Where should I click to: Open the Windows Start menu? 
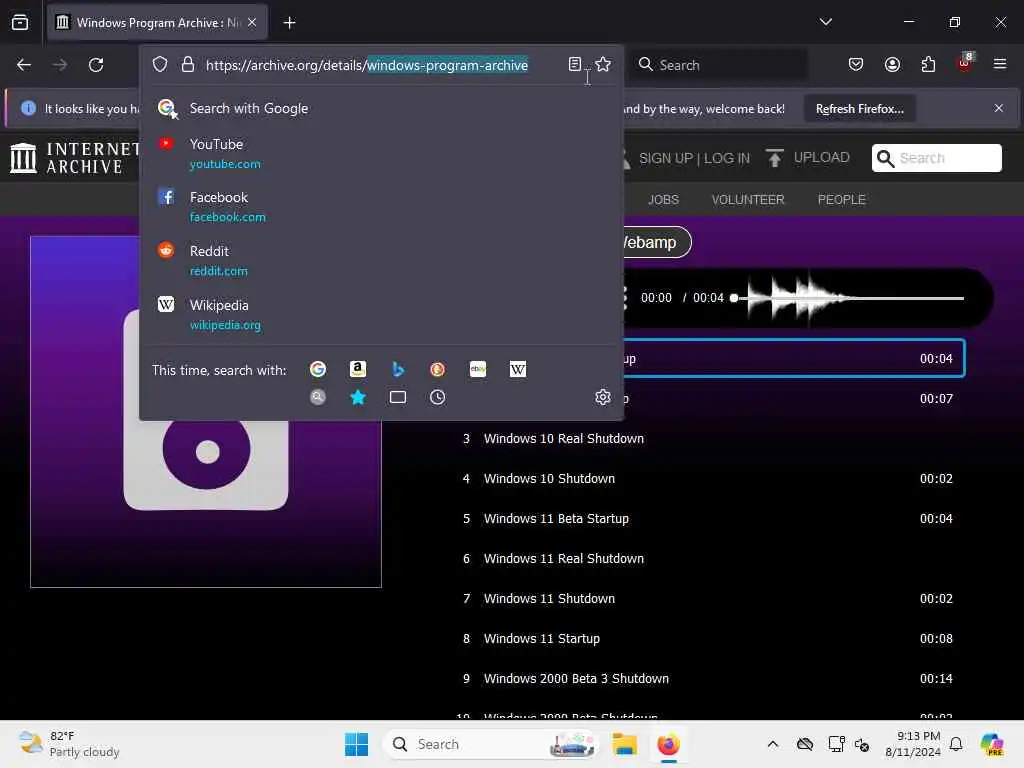(x=357, y=744)
